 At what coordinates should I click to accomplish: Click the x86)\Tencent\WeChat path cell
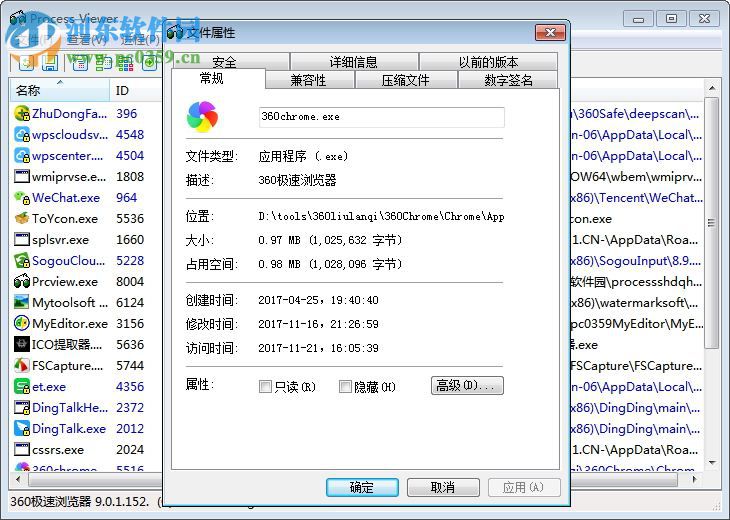[636, 197]
